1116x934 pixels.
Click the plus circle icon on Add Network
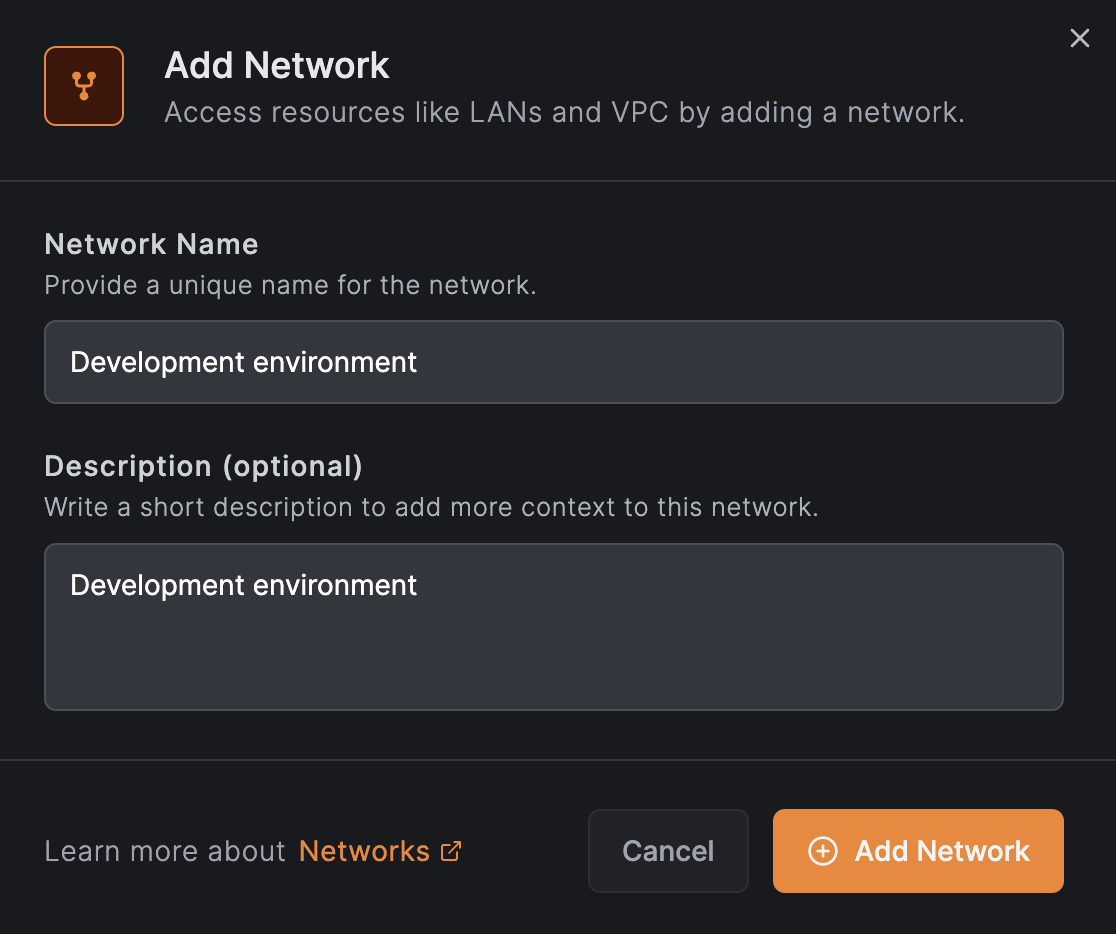coord(822,851)
